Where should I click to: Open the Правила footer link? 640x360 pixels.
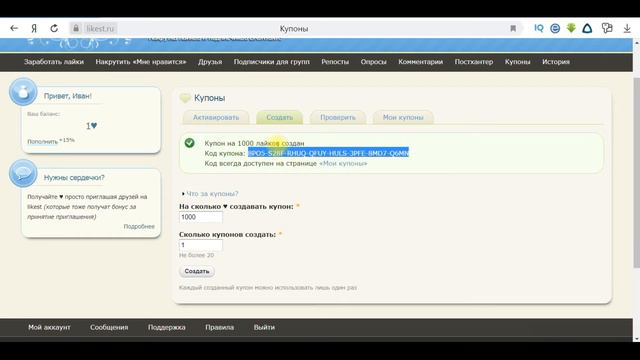click(x=220, y=327)
